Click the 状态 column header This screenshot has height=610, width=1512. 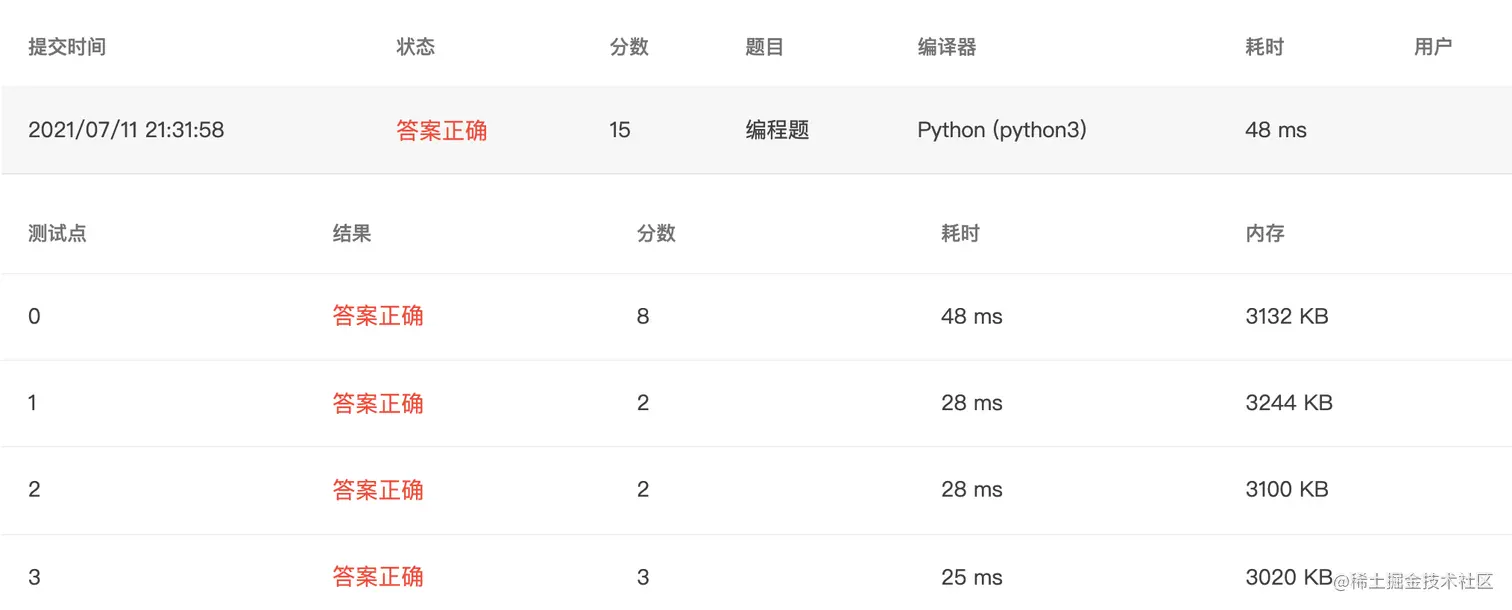416,47
